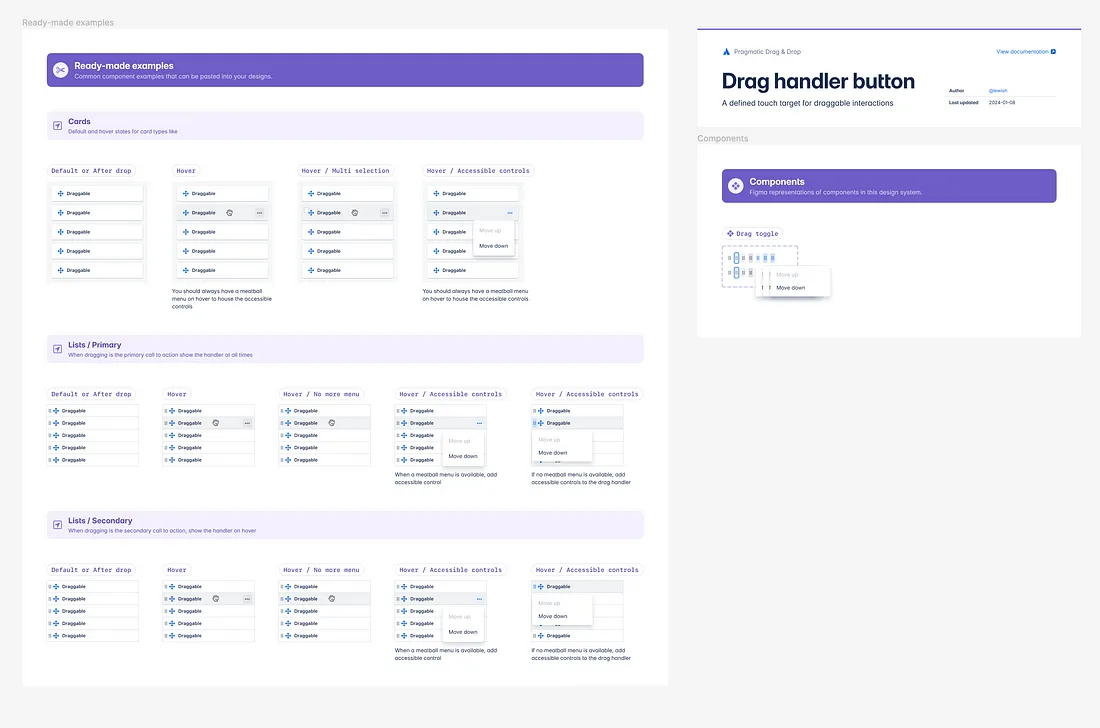
Task: Open meatball menu in Cards Hover example
Action: [x=259, y=213]
